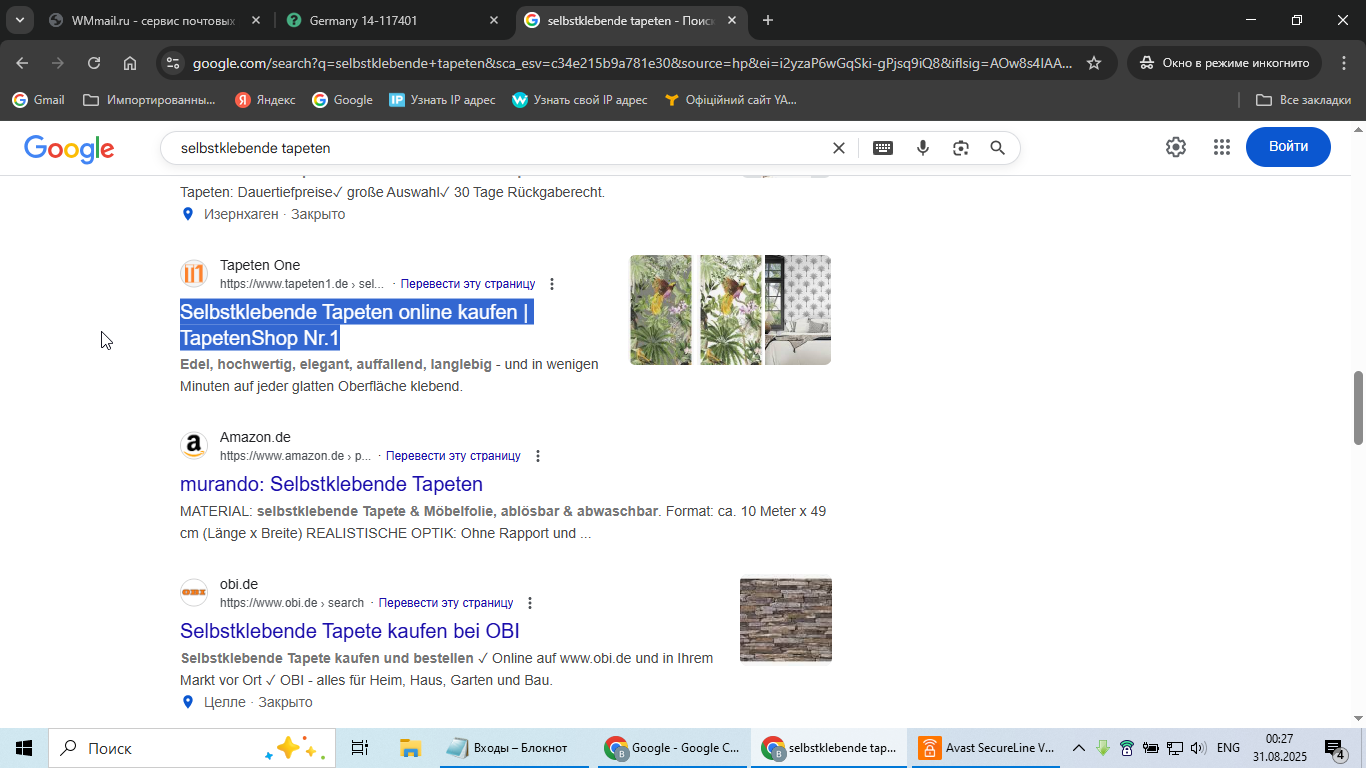Open murando: Selbstklebende Tapeten result
The image size is (1366, 768).
click(331, 484)
